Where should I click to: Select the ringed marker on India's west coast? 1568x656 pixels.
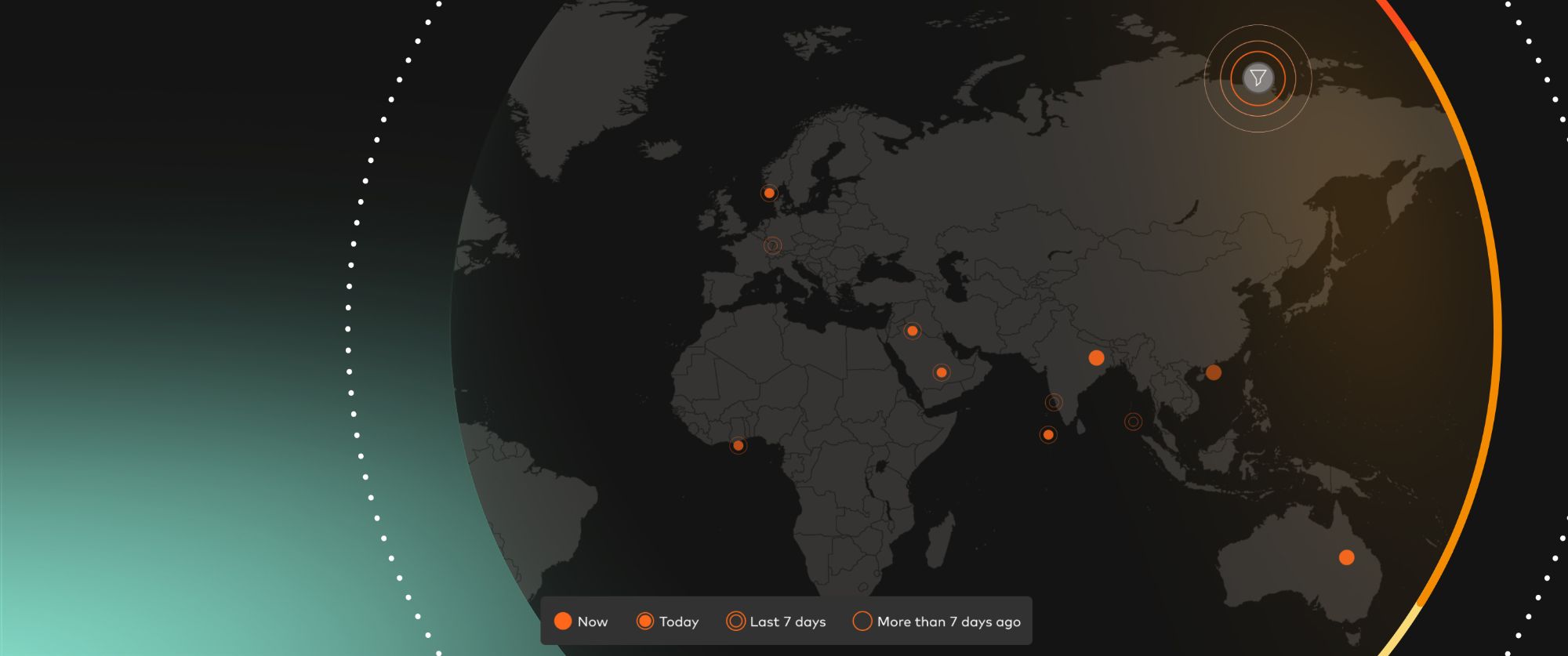click(x=1054, y=402)
